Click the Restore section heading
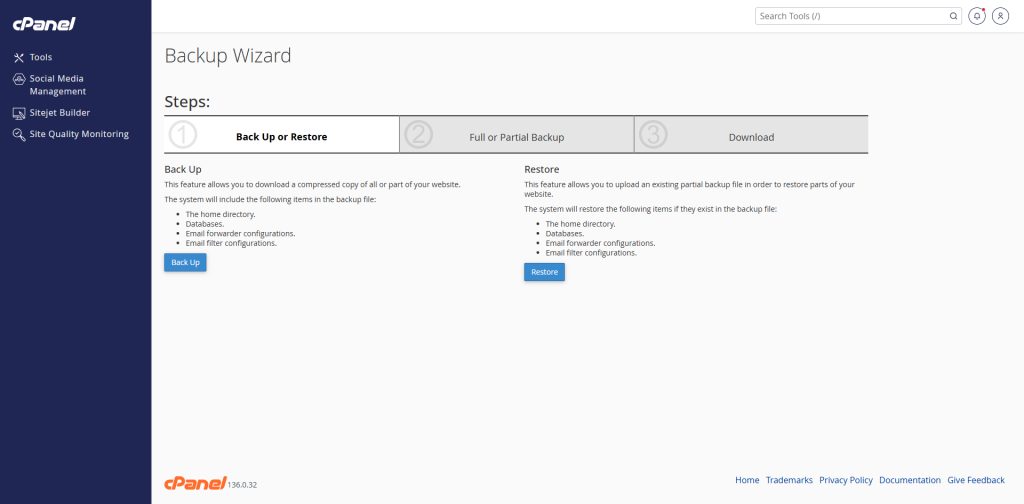The height and width of the screenshot is (504, 1024). [542, 170]
